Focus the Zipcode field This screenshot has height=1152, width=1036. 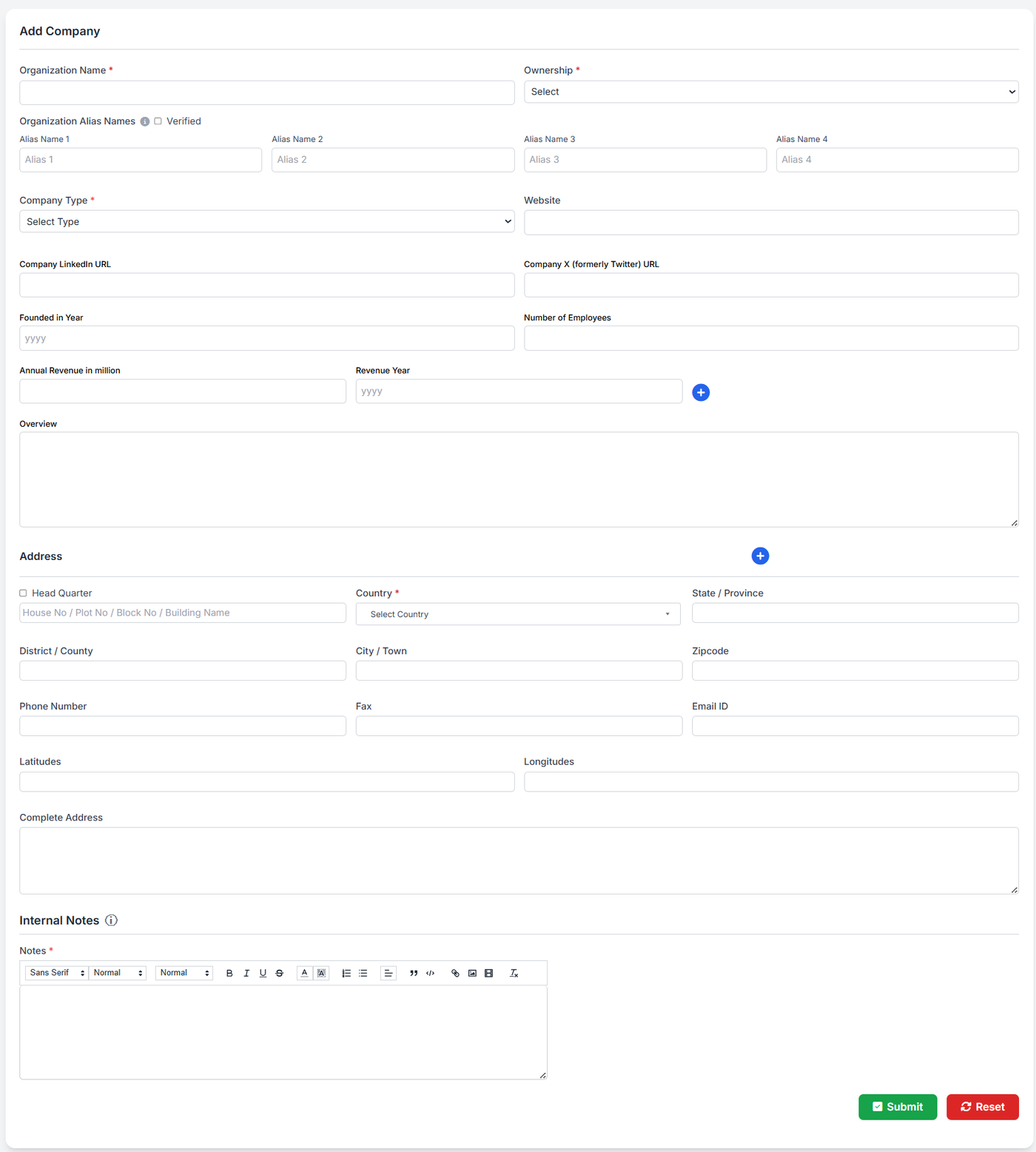855,670
